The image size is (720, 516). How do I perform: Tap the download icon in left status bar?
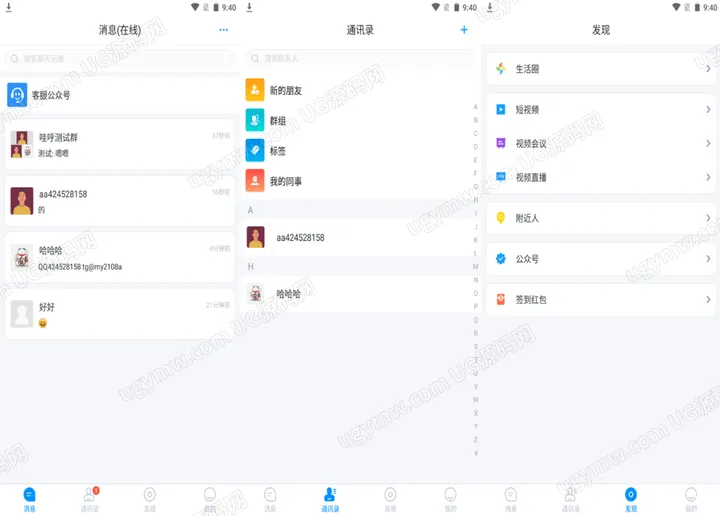tap(9, 7)
